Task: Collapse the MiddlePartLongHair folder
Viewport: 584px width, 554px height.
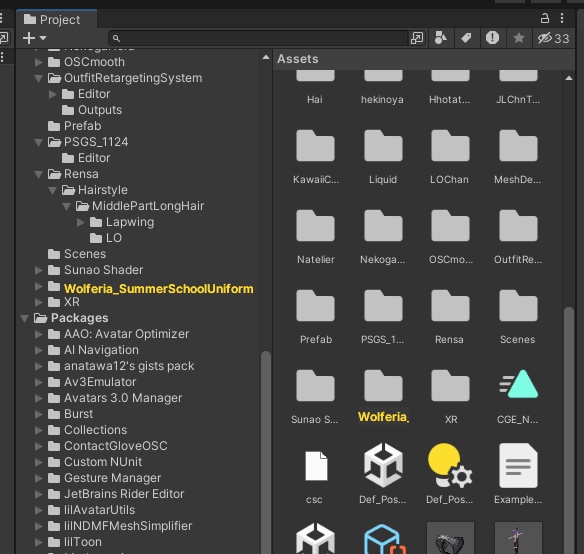Action: click(x=66, y=206)
